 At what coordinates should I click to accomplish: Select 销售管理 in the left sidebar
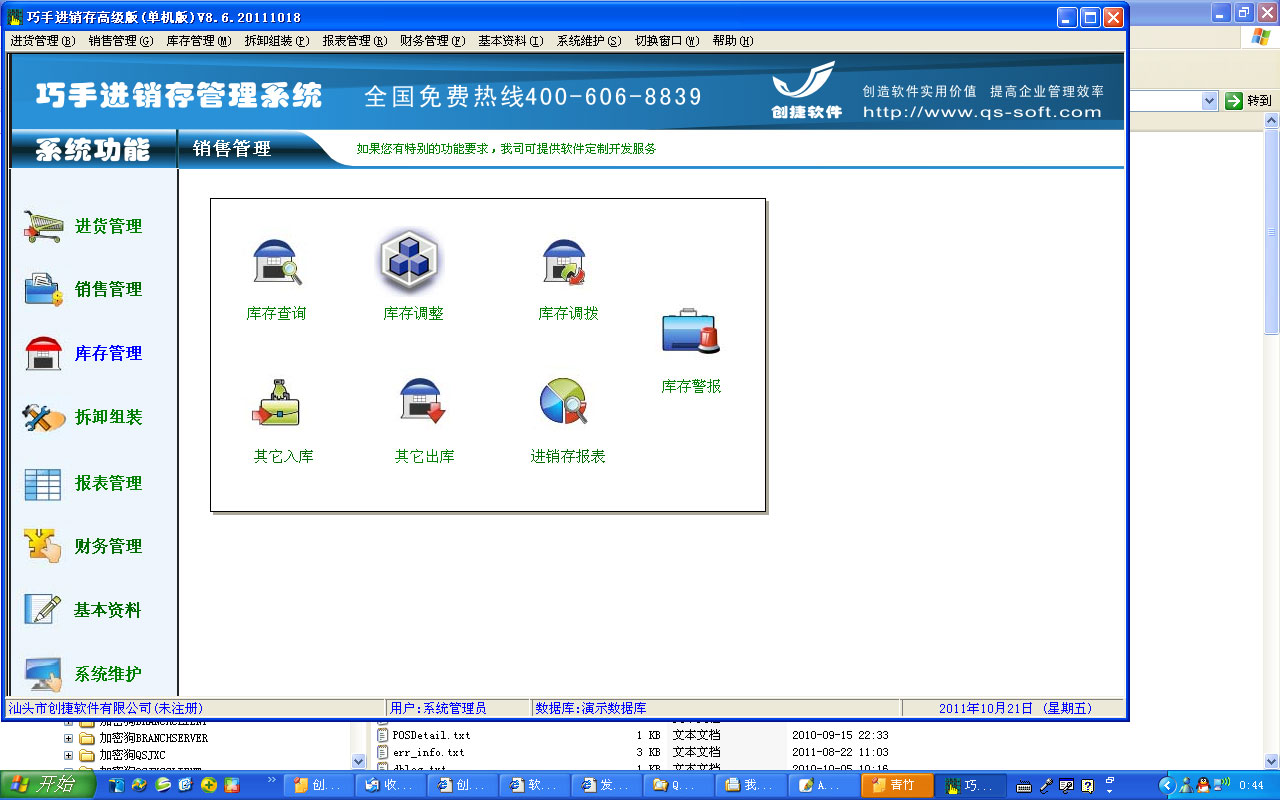(108, 290)
